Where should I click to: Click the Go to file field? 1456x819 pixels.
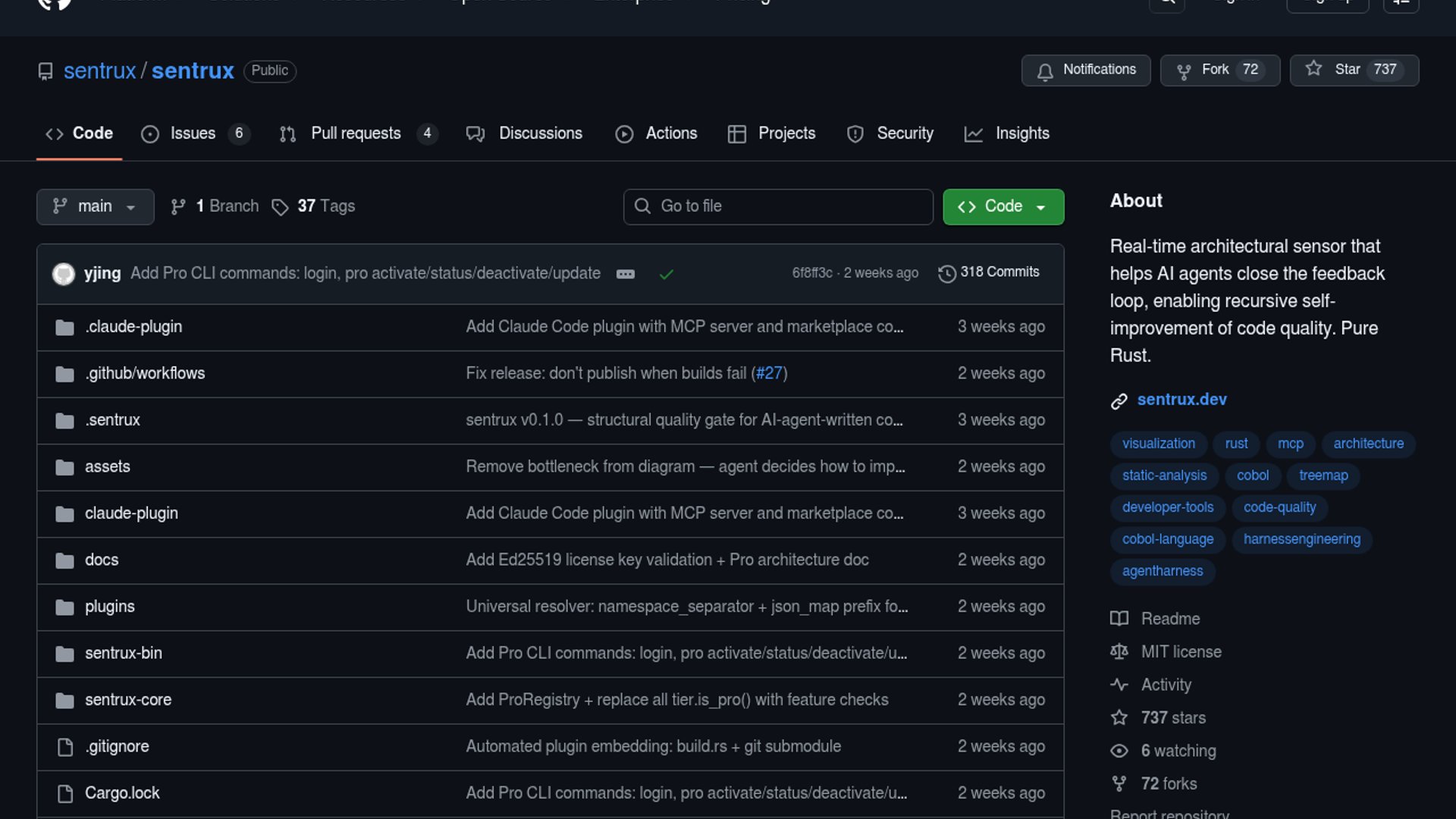tap(778, 206)
